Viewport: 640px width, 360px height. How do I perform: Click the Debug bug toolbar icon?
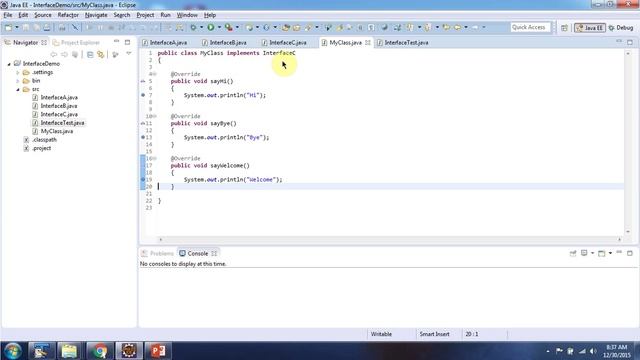[x=193, y=27]
